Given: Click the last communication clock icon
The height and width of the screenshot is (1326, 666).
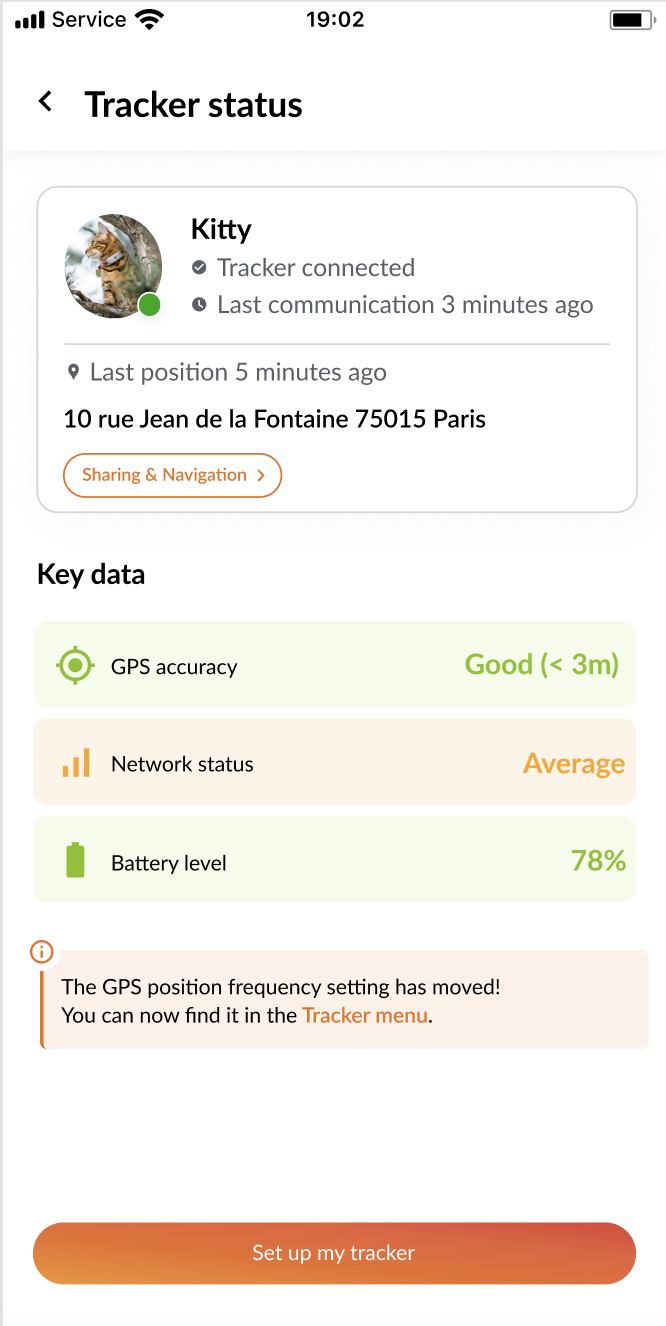Looking at the screenshot, I should (x=199, y=305).
